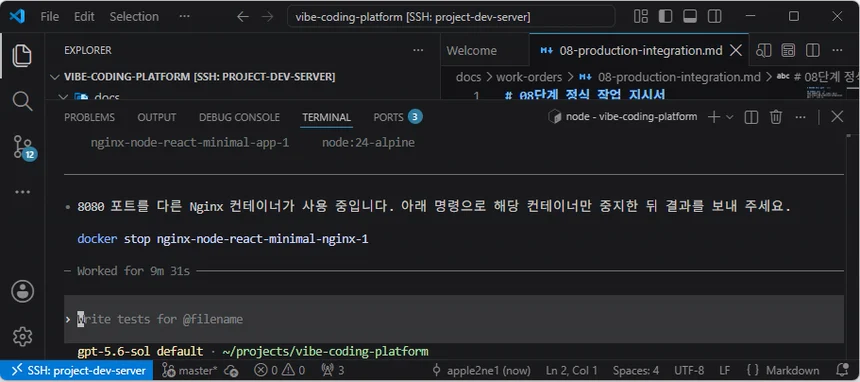Click the Worked for 9m 31s text
This screenshot has height=382, width=860.
click(x=133, y=271)
